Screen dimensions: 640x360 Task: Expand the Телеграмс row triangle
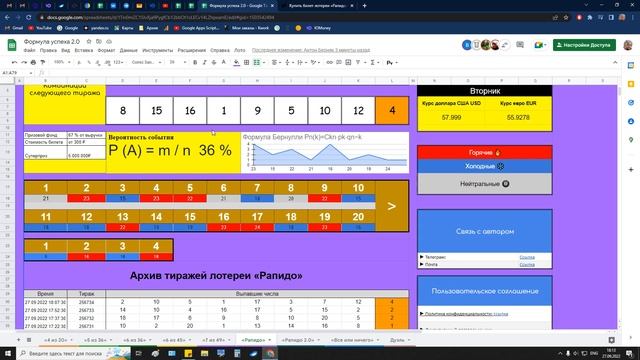click(422, 257)
